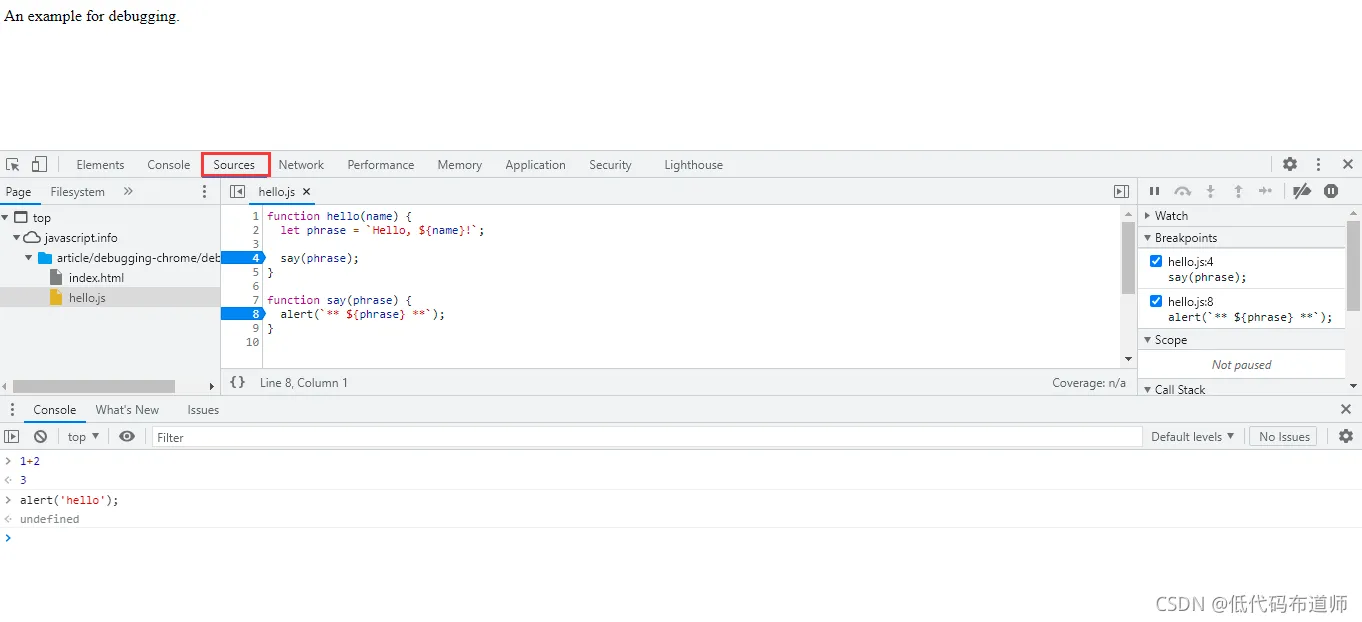The image size is (1362, 622).
Task: Click the pause script execution button
Action: pos(1154,191)
